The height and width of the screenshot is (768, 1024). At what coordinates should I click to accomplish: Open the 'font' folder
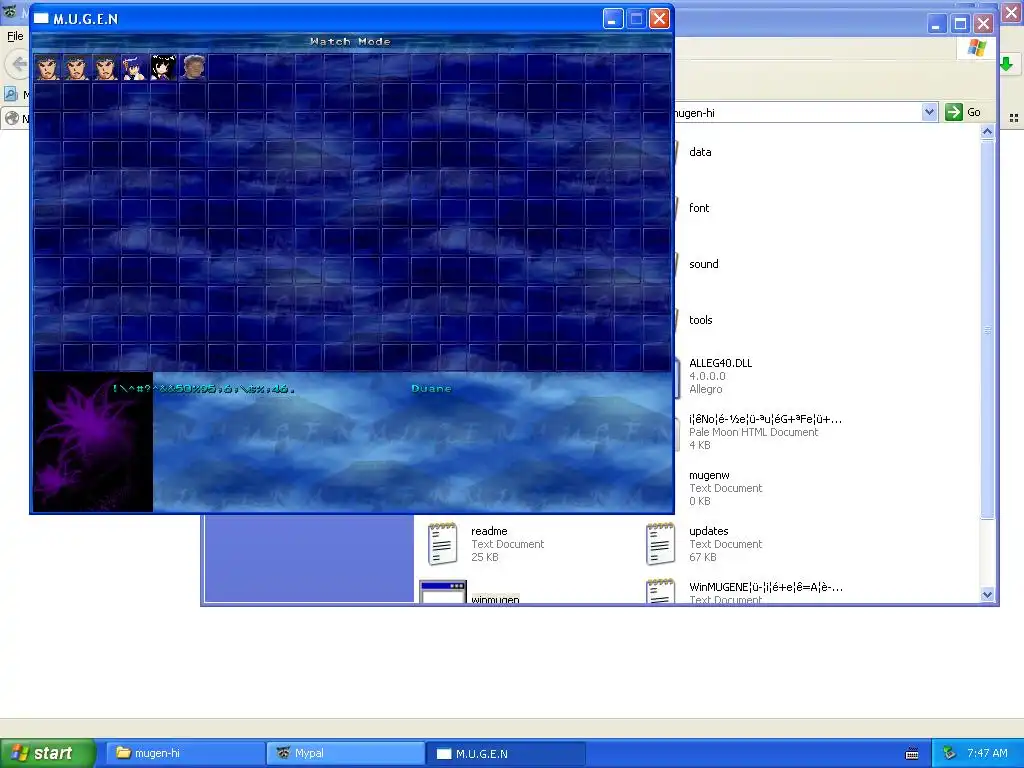(699, 208)
